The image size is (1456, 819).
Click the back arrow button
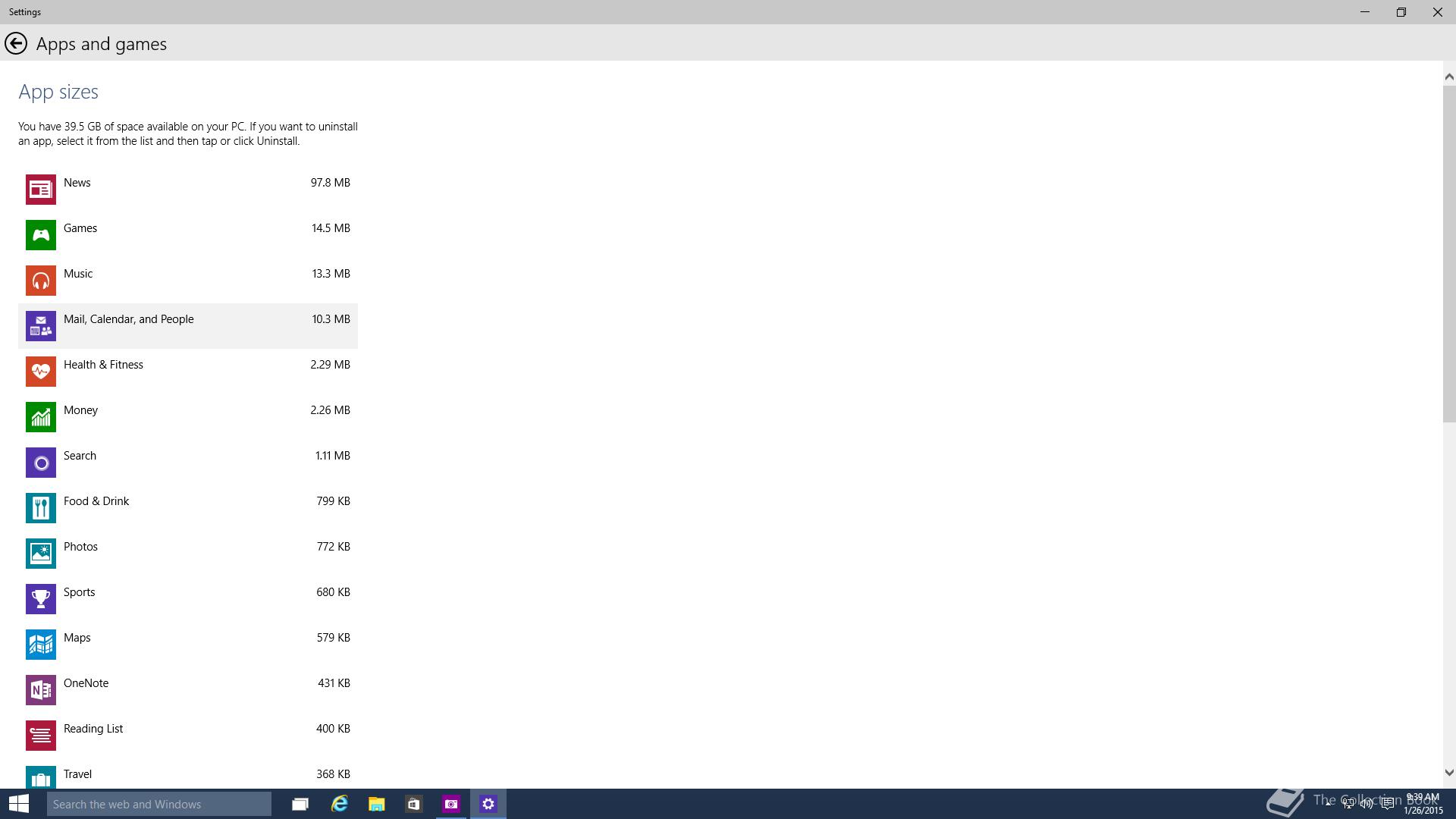pyautogui.click(x=16, y=44)
